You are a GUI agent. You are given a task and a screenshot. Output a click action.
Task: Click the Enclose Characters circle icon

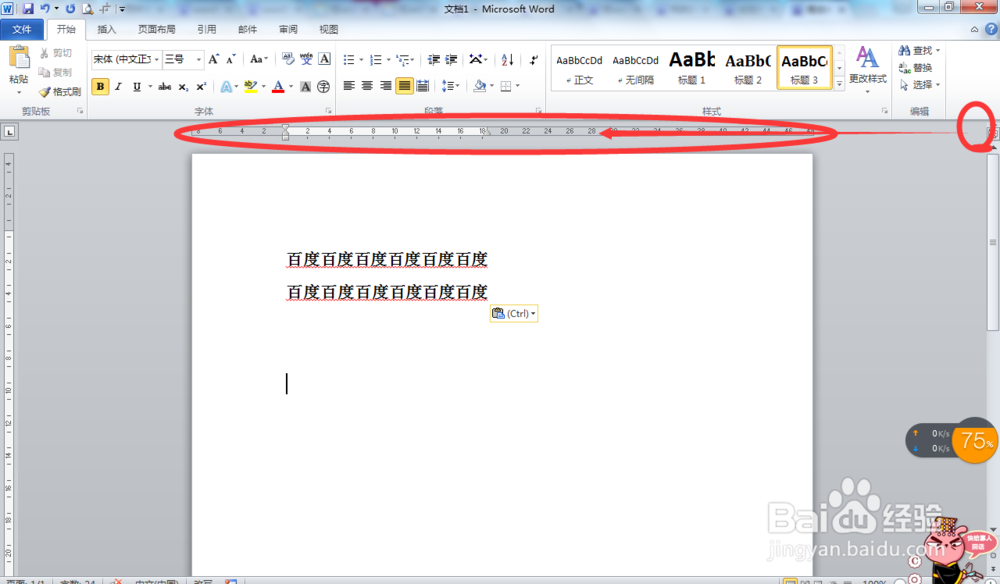[x=323, y=87]
